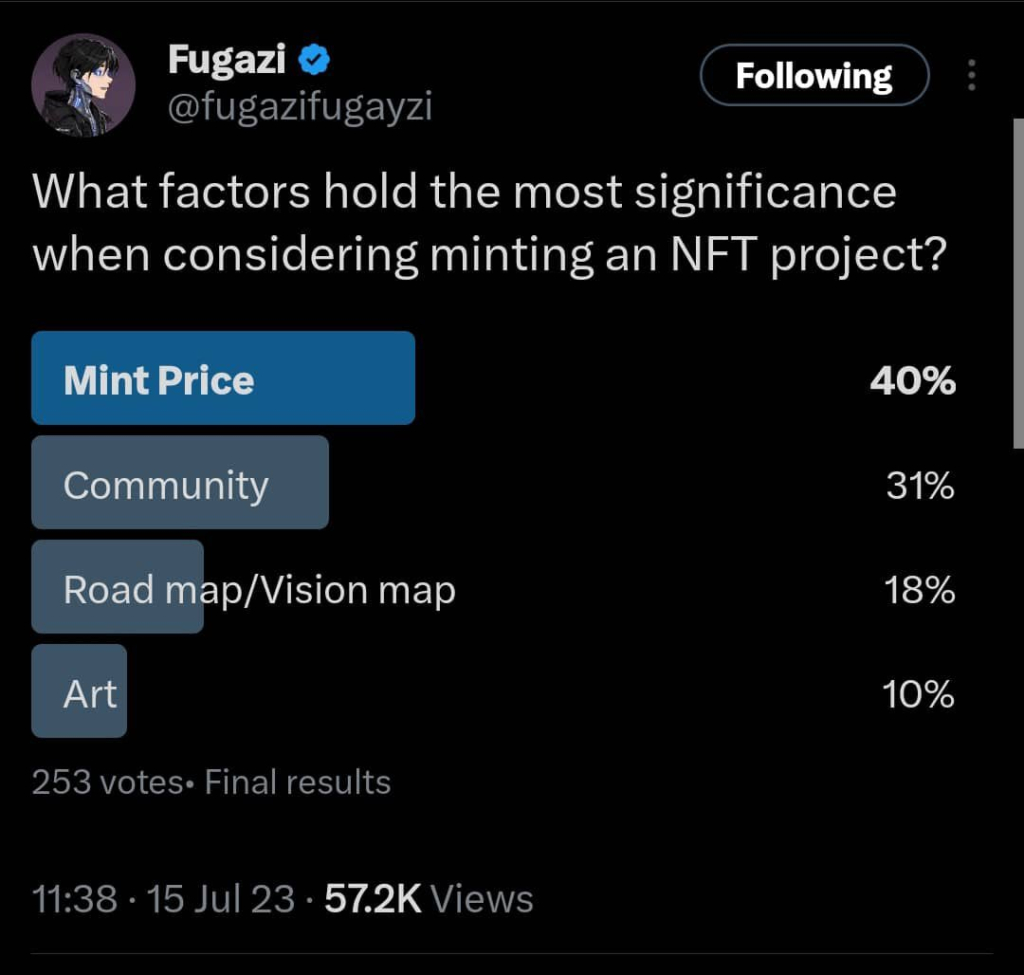This screenshot has width=1024, height=975.
Task: Click the Following button
Action: click(x=814, y=75)
